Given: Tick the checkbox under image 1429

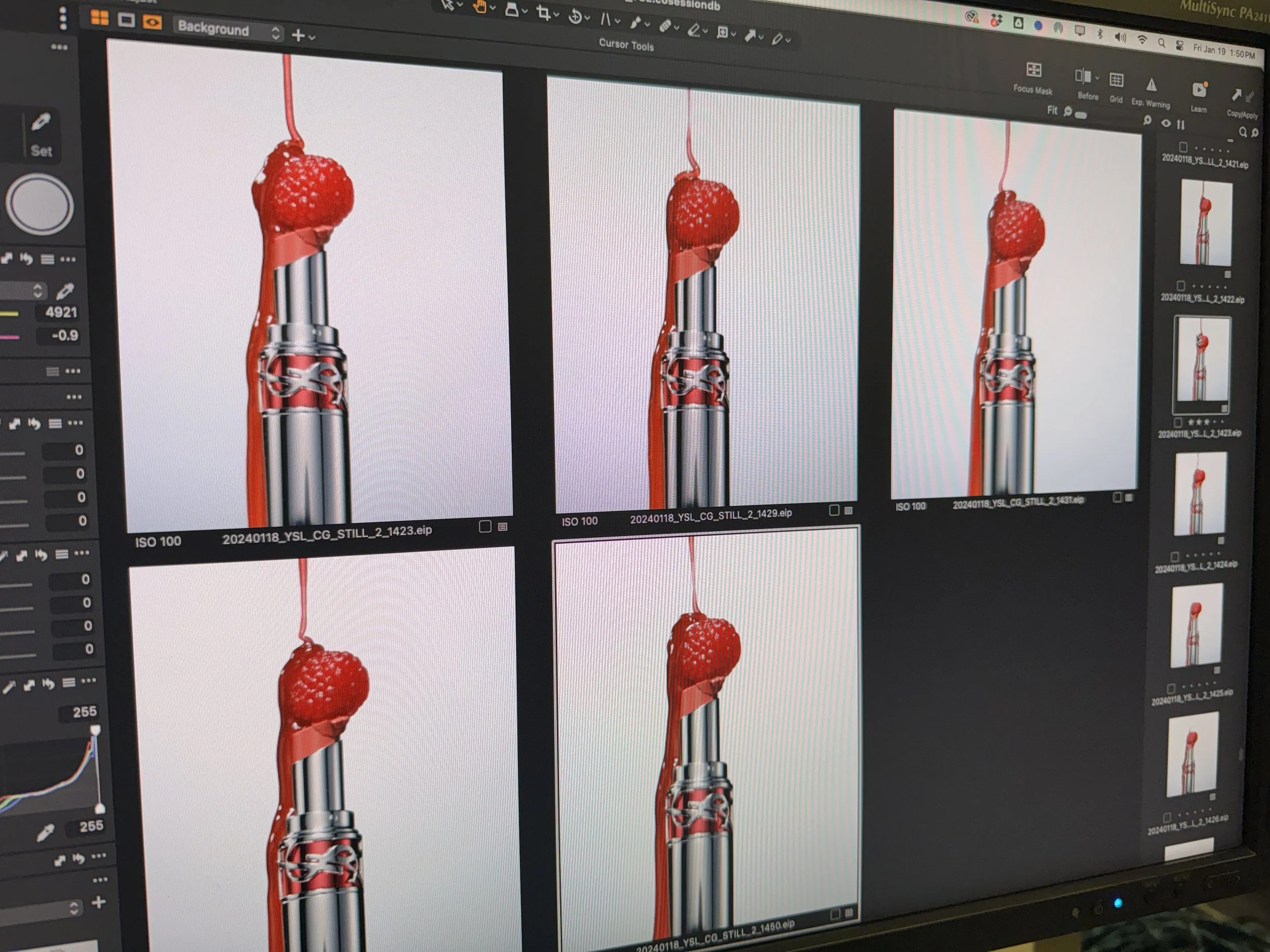Looking at the screenshot, I should pyautogui.click(x=834, y=510).
